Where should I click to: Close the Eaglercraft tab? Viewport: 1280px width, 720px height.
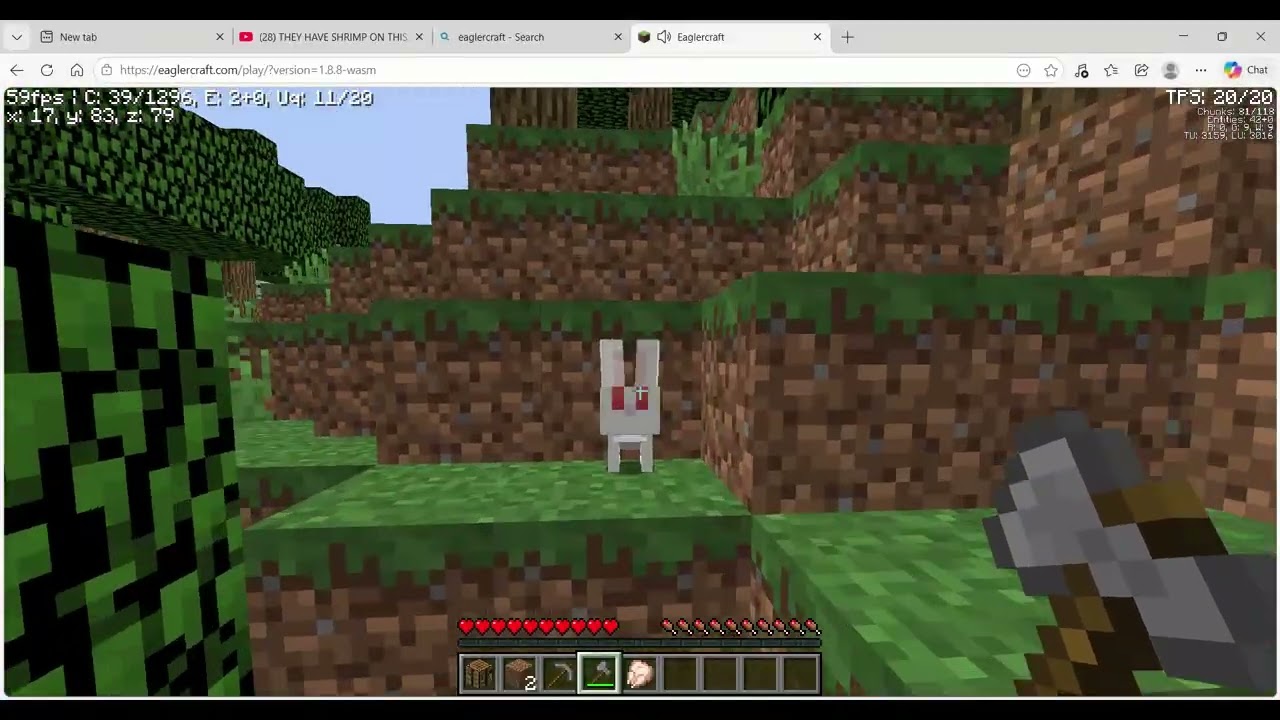pos(817,37)
